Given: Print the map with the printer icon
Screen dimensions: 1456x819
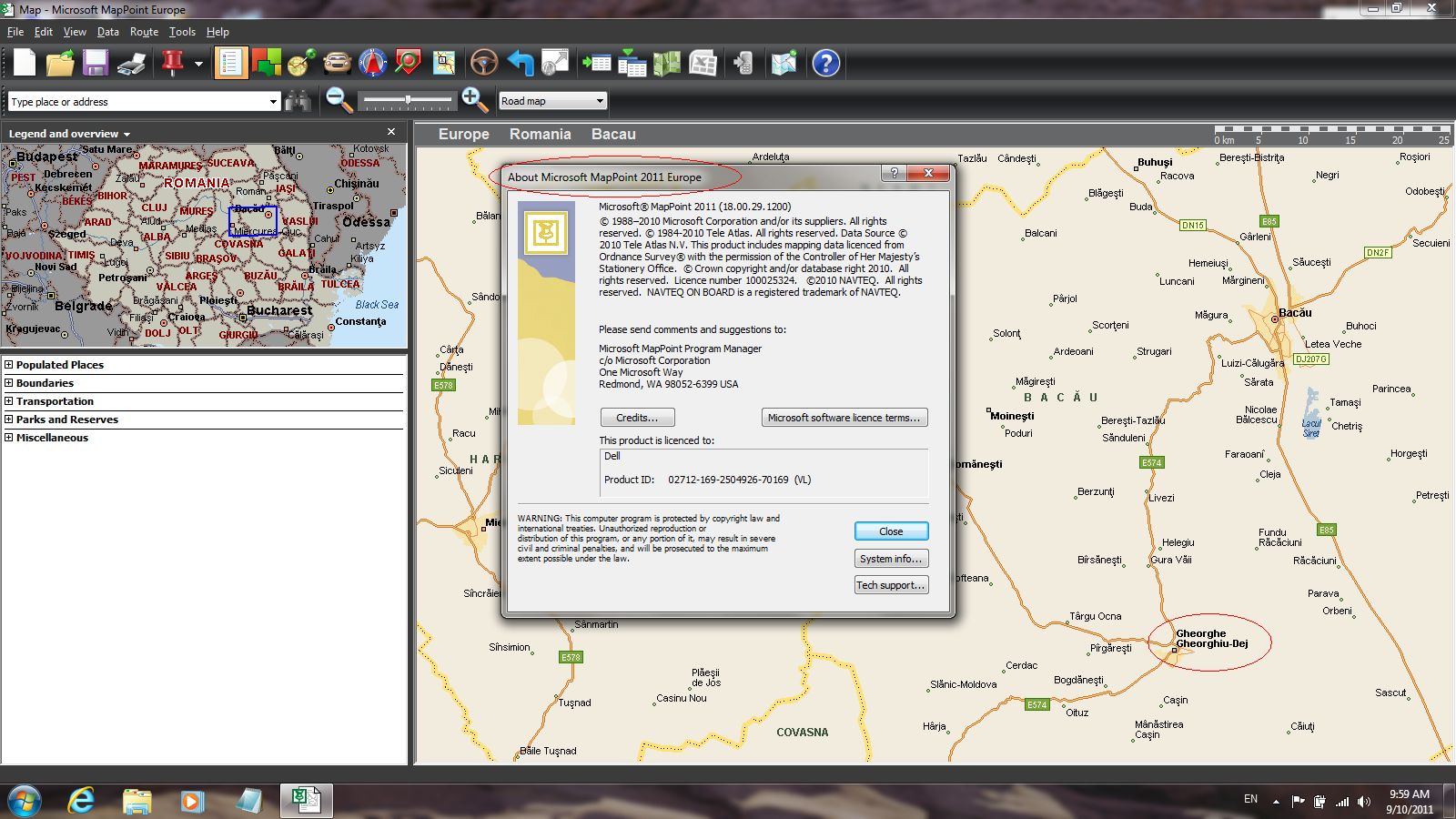Looking at the screenshot, I should click(x=131, y=63).
